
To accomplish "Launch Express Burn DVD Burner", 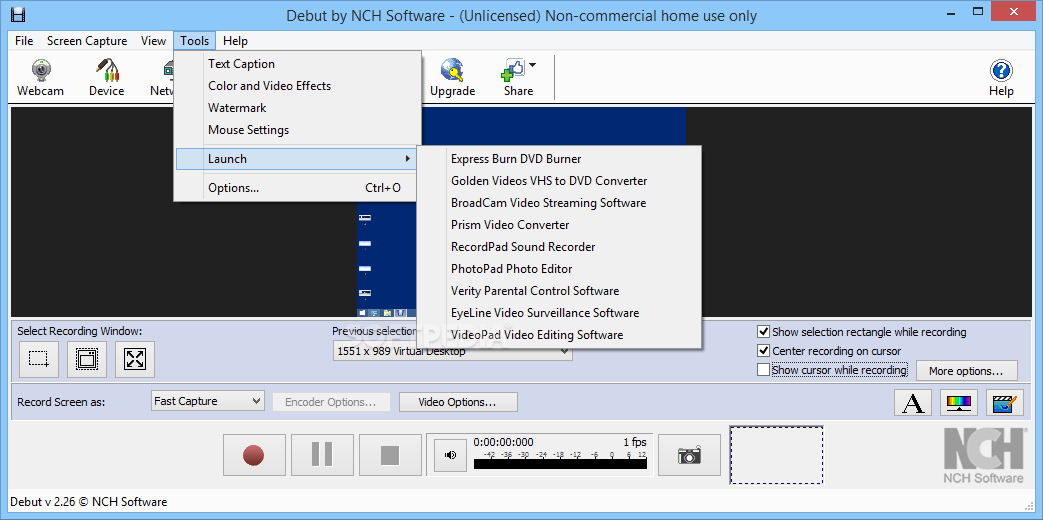I will click(559, 159).
